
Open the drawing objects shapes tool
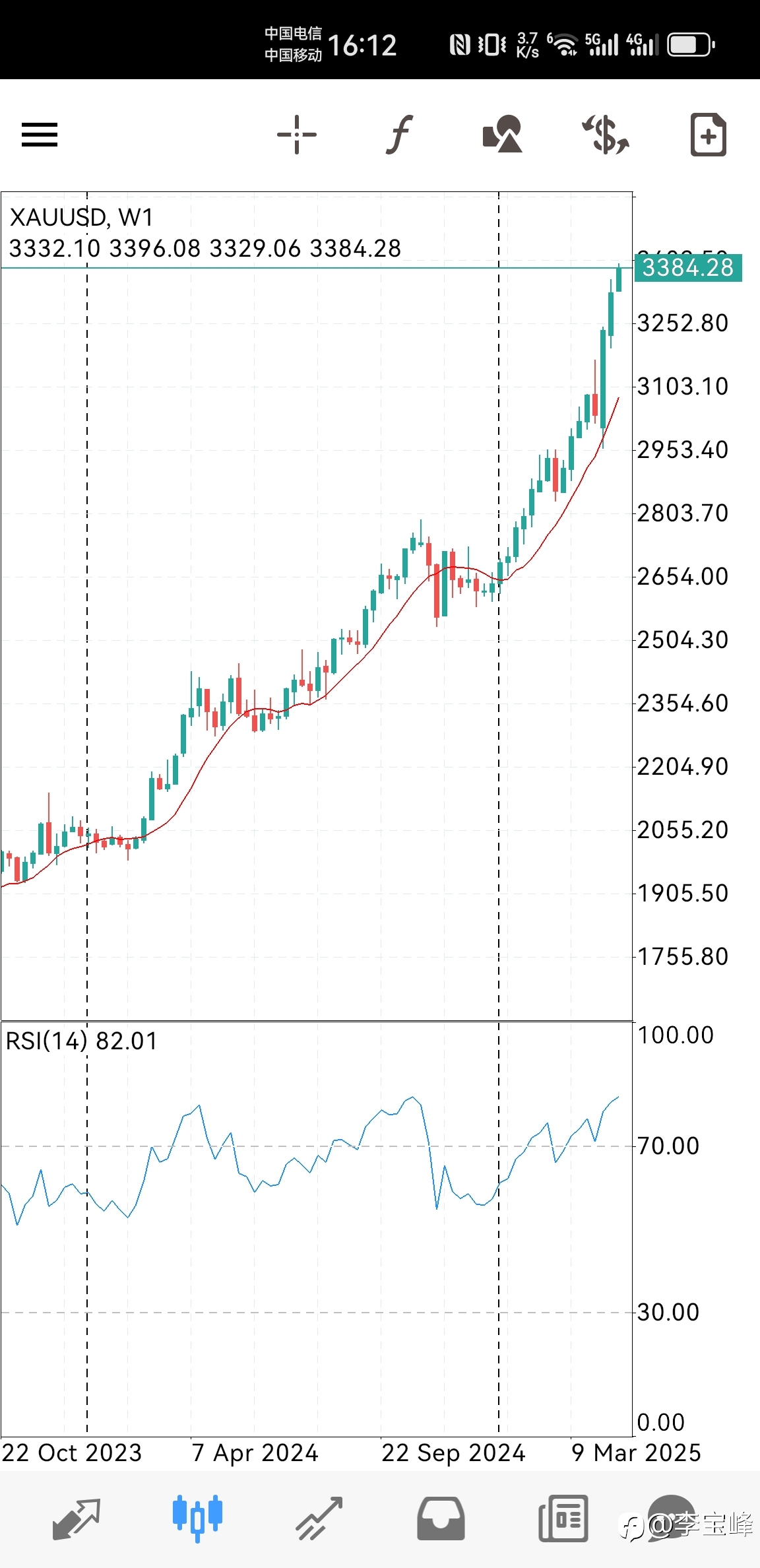tap(503, 134)
